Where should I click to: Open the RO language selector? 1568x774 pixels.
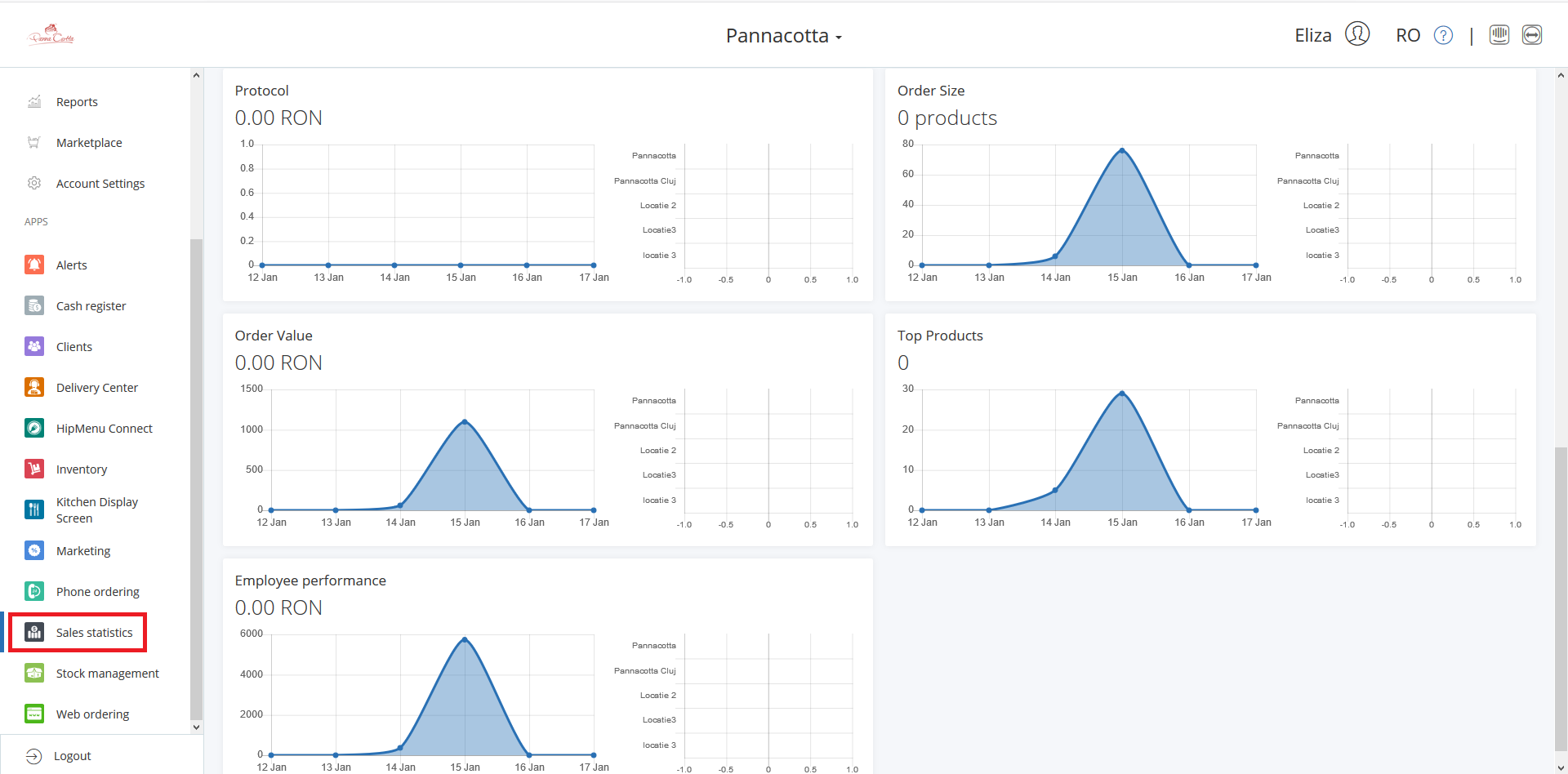1408,35
